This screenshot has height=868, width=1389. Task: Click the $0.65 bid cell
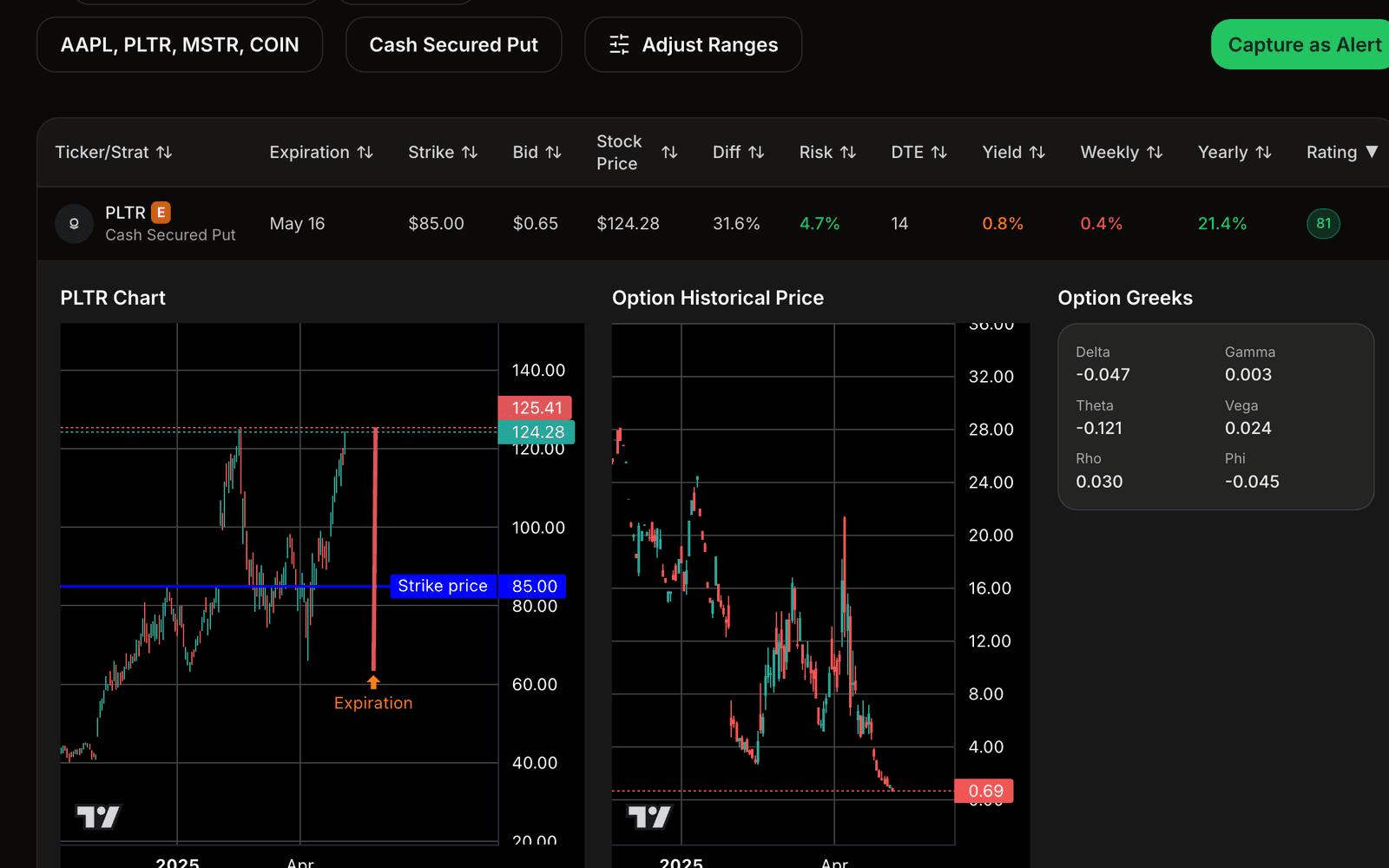(535, 224)
